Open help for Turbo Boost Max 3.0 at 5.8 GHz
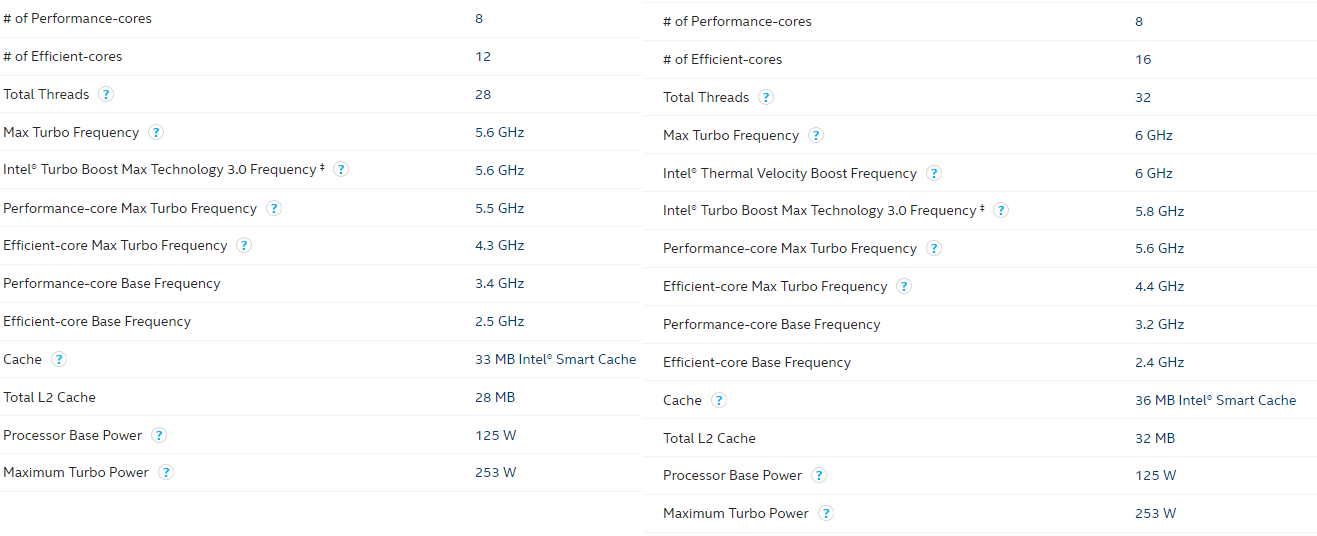 [1001, 211]
